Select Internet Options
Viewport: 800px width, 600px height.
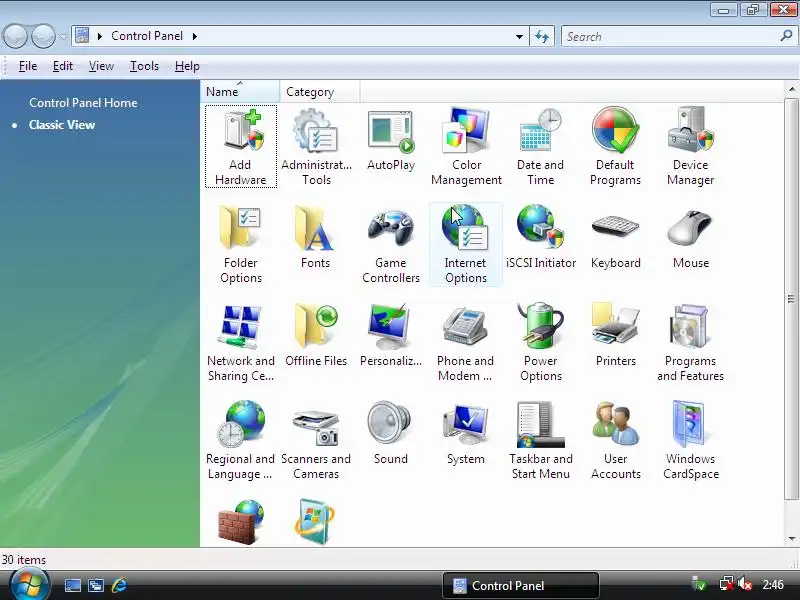click(465, 244)
